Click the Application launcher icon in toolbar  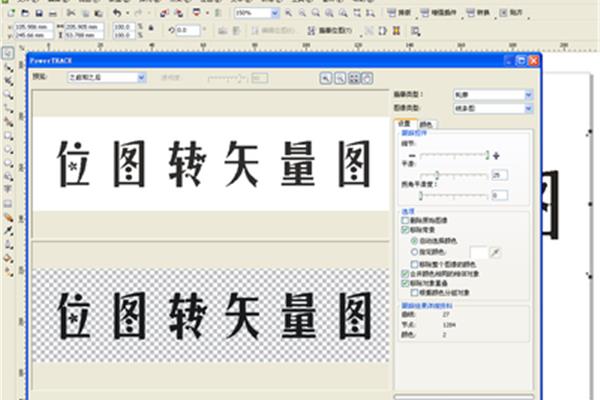[197, 13]
